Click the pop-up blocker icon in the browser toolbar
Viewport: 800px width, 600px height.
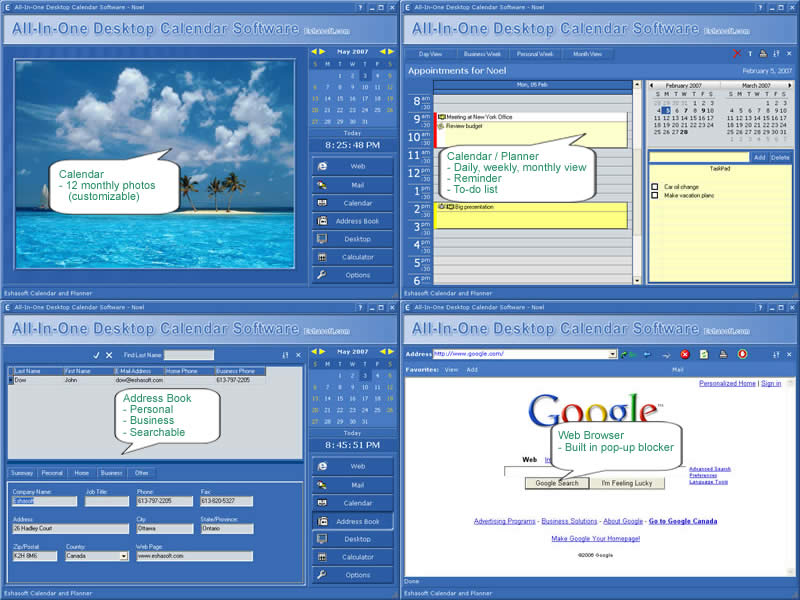(x=743, y=356)
